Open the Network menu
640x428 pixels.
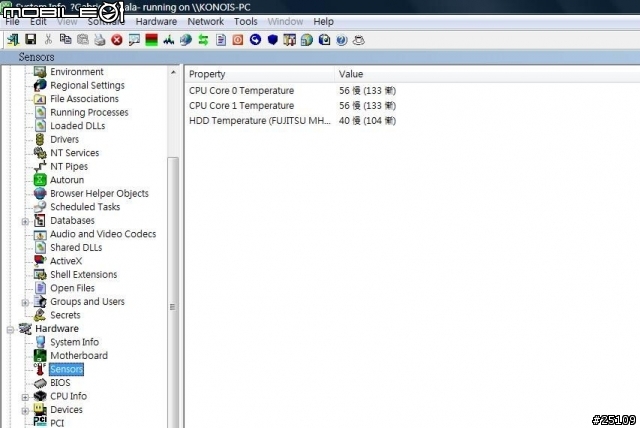point(206,22)
